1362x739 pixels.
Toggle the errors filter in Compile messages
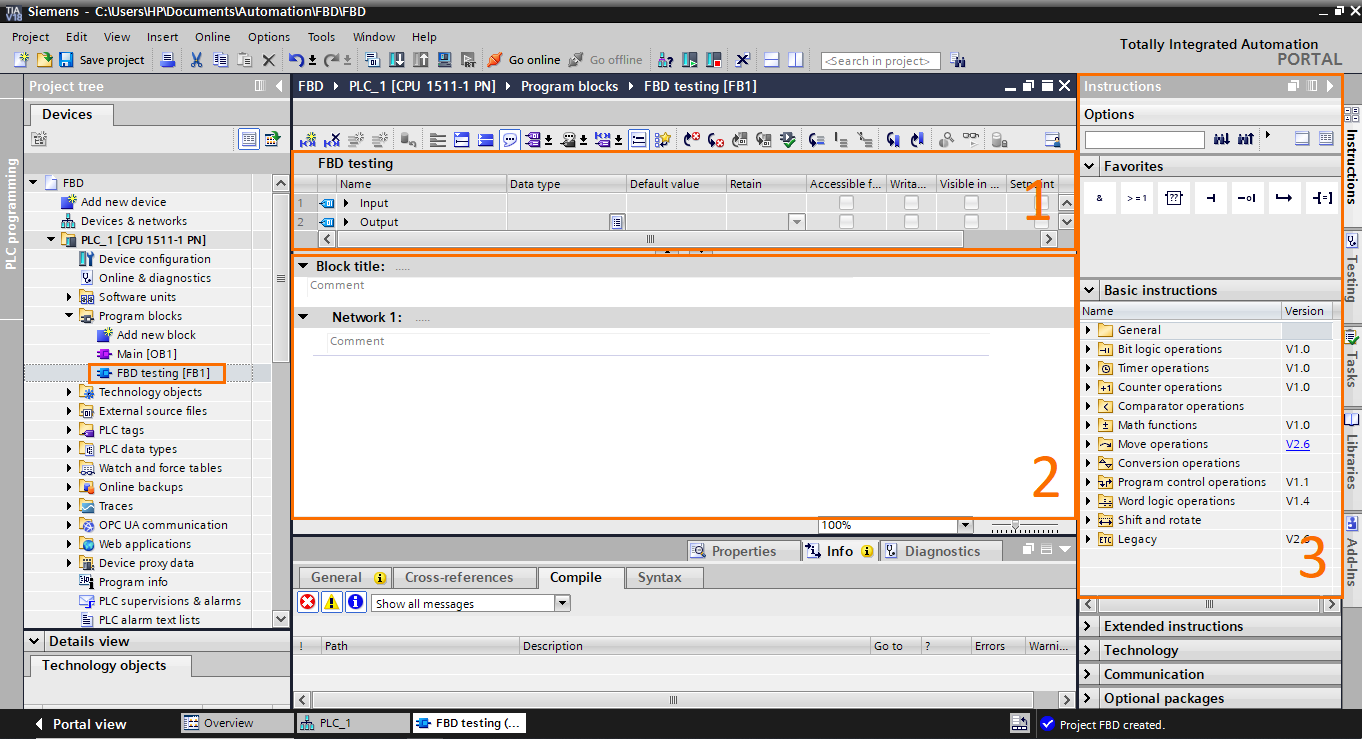click(x=308, y=602)
